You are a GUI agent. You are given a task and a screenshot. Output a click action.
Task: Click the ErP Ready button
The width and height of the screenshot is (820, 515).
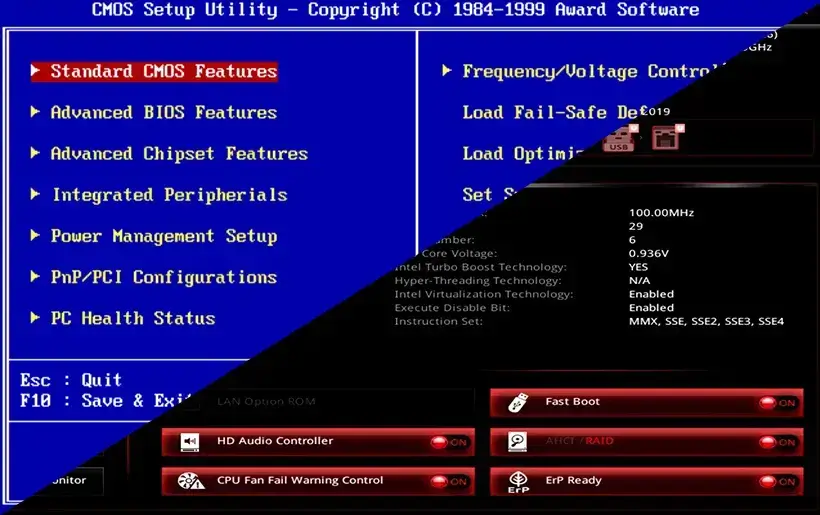(646, 482)
